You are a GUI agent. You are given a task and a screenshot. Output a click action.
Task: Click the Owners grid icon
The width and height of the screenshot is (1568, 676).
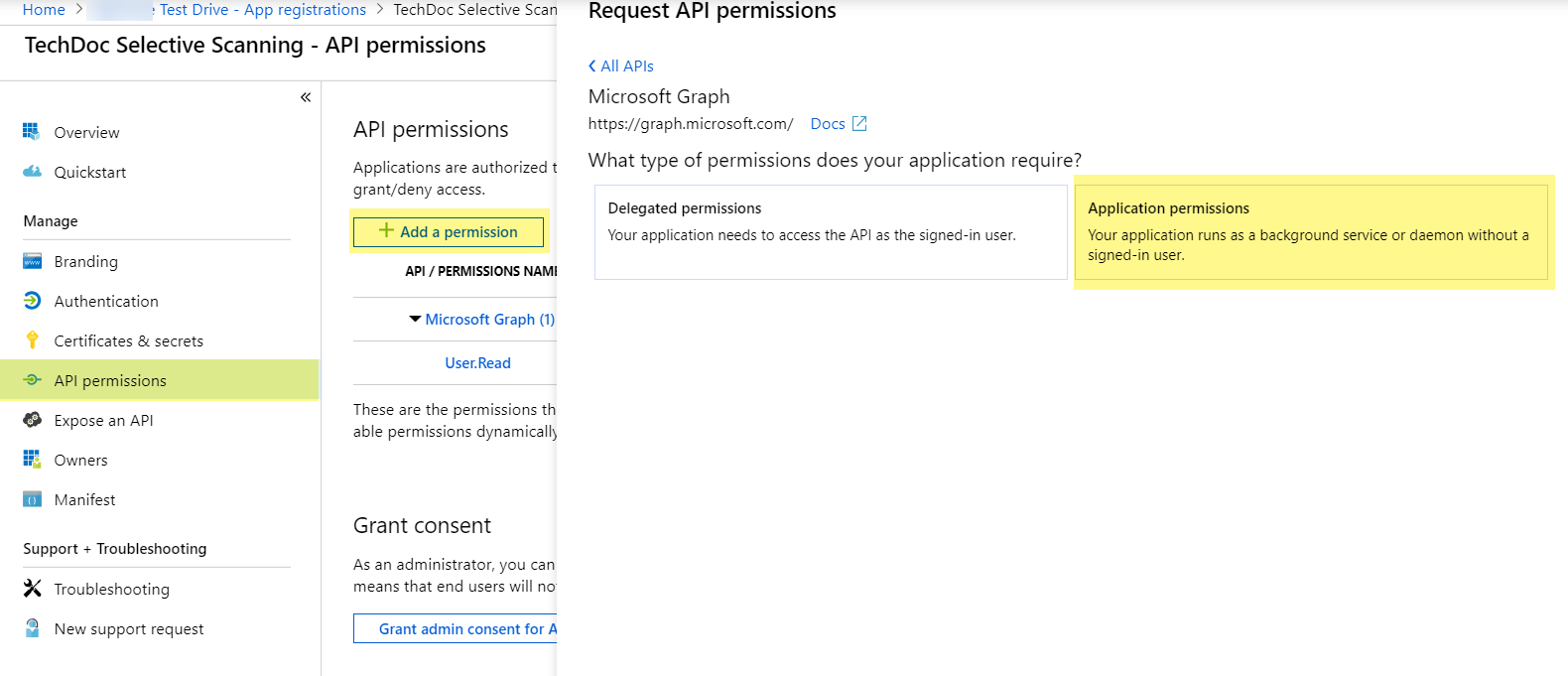point(32,460)
